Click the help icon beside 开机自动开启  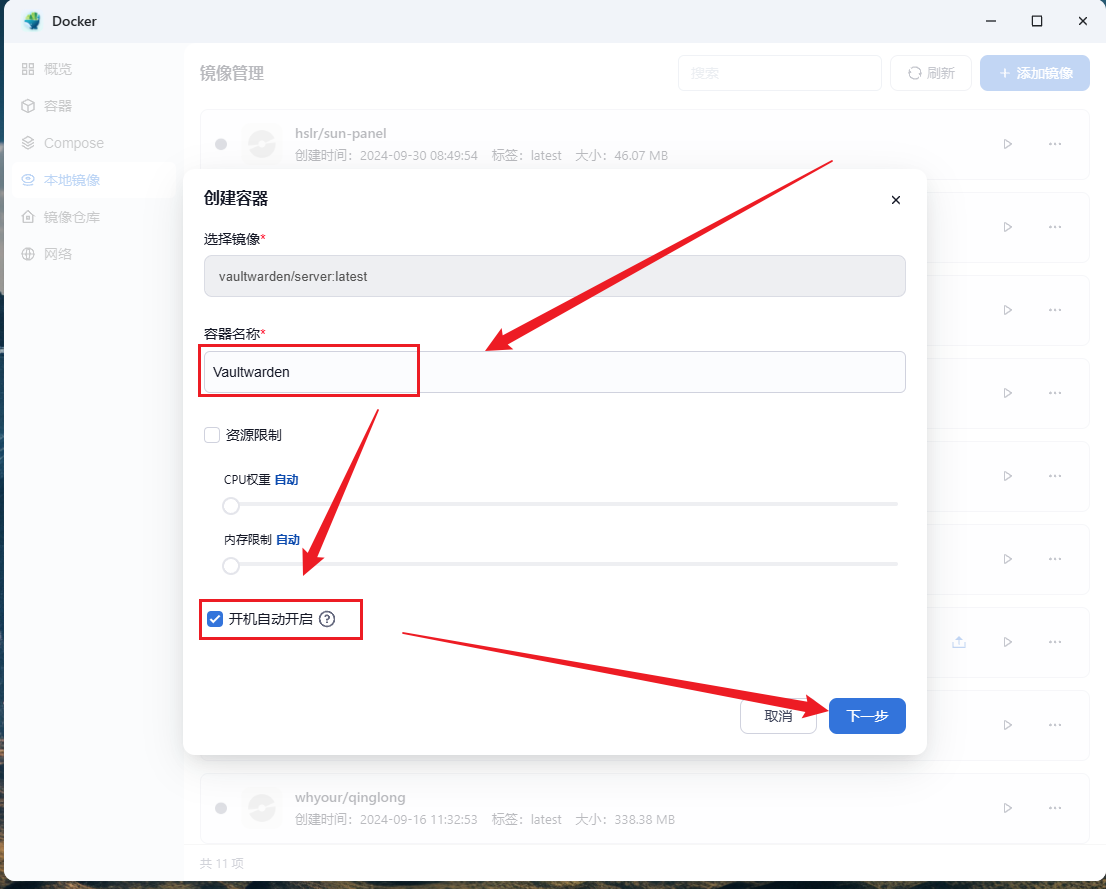327,619
